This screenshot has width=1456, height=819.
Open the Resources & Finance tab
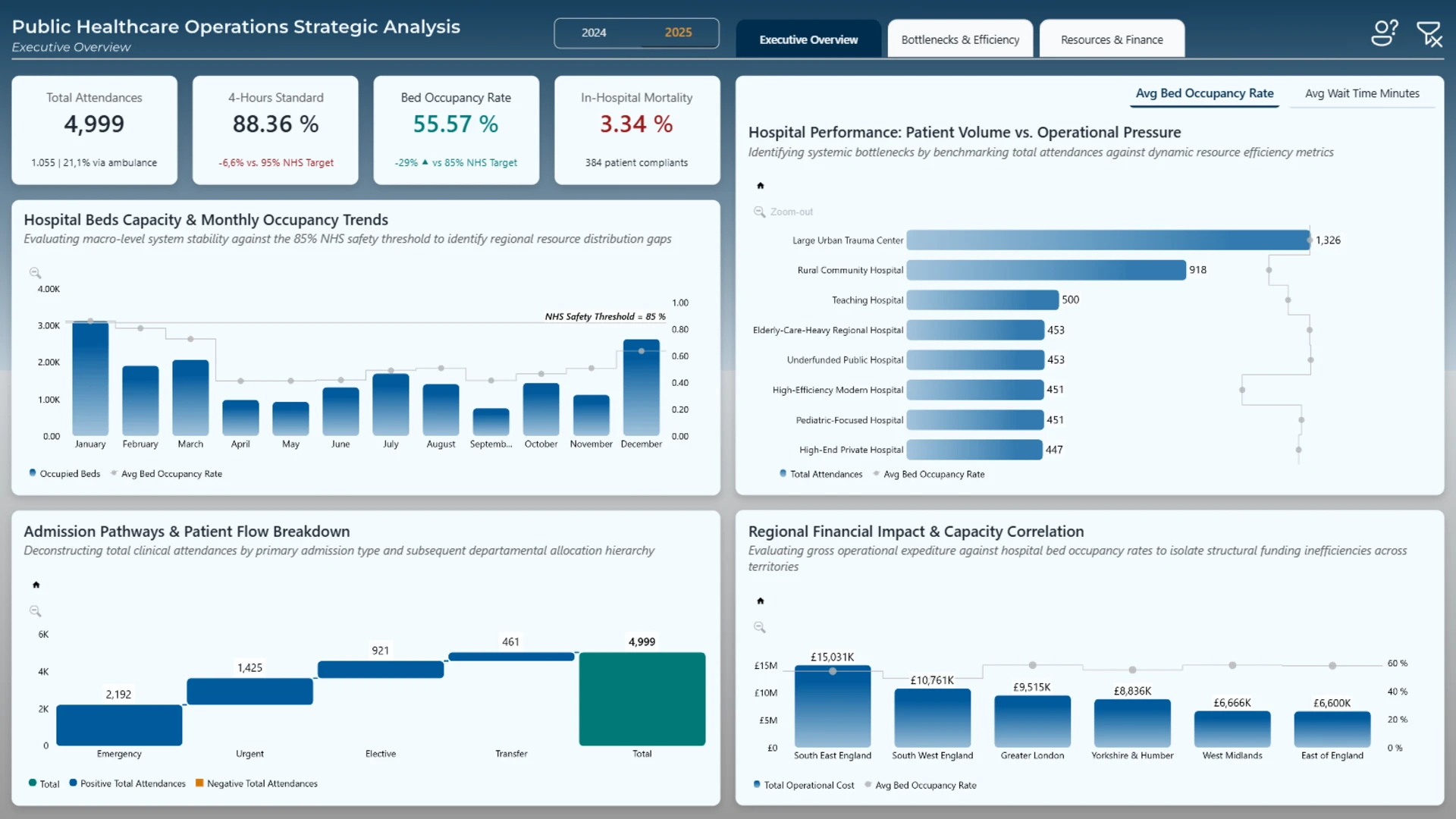point(1112,39)
